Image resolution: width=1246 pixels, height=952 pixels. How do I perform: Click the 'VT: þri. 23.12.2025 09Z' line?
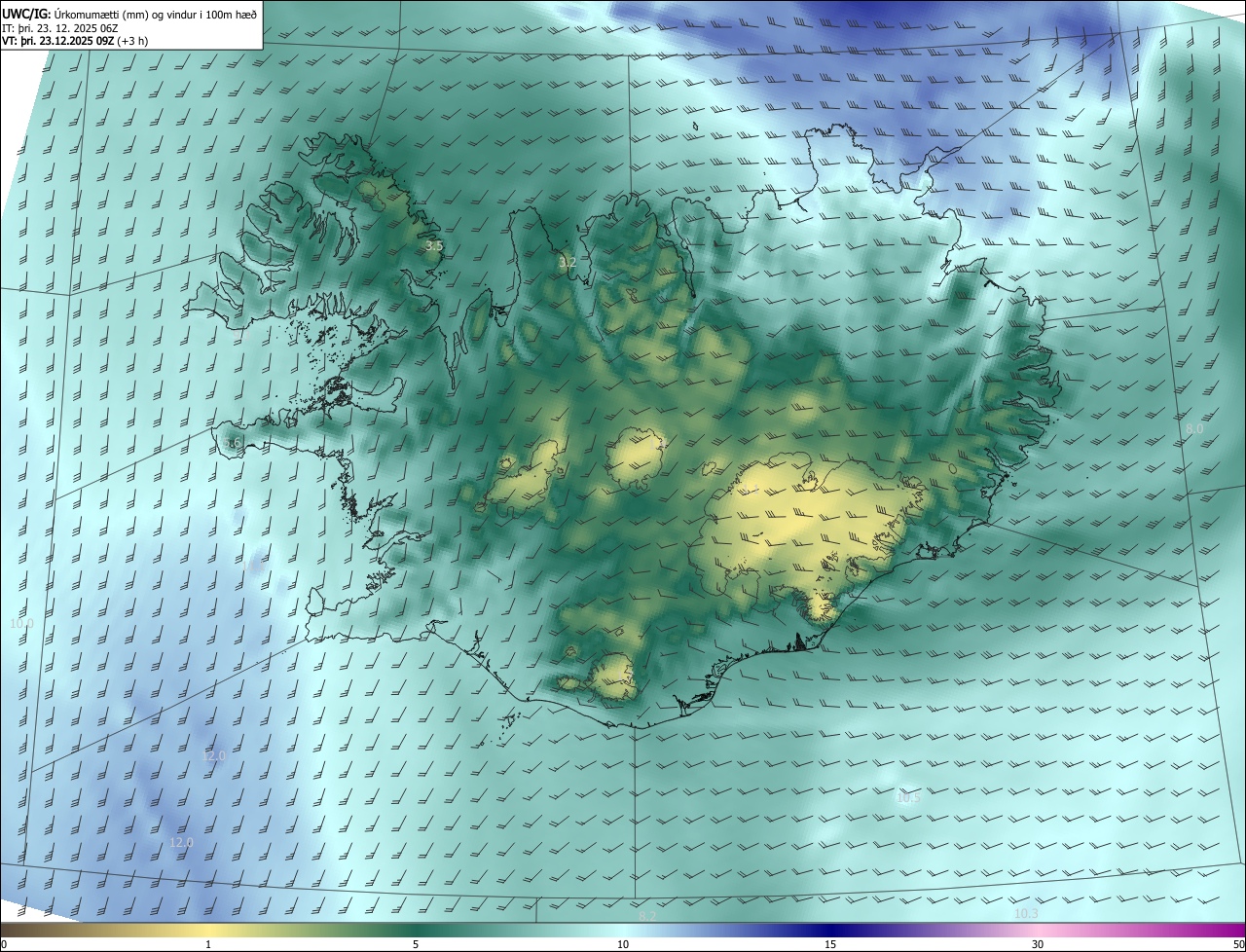pyautogui.click(x=58, y=42)
